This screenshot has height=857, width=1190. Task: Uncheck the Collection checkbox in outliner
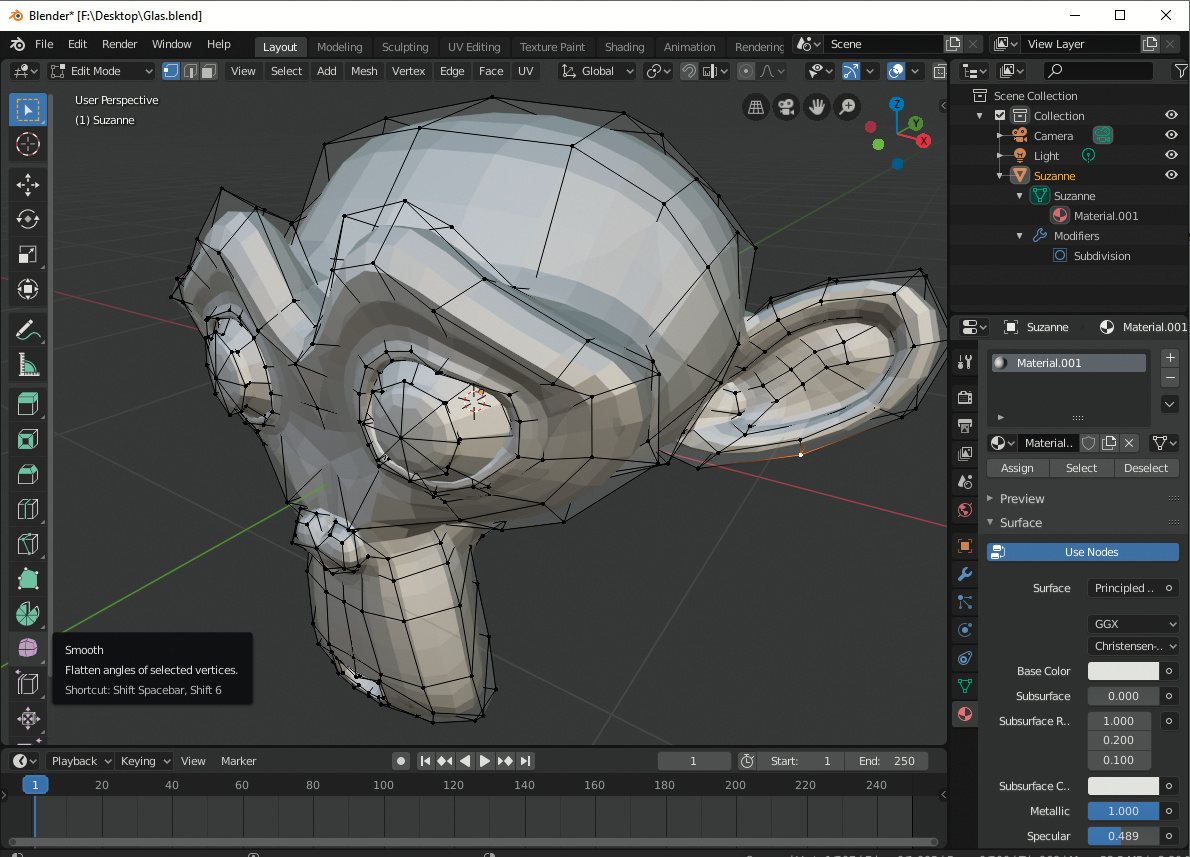tap(1000, 116)
